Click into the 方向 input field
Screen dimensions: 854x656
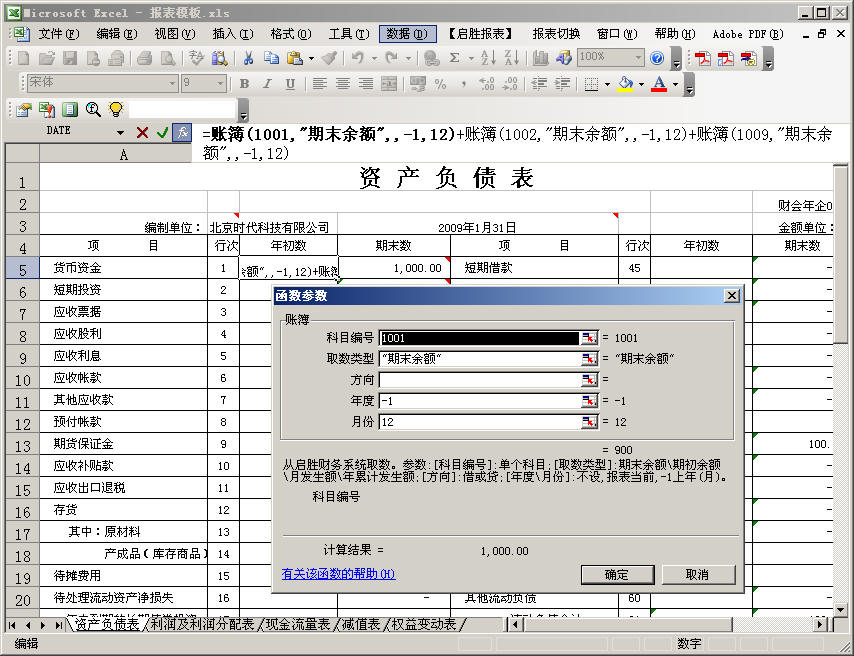tap(479, 380)
